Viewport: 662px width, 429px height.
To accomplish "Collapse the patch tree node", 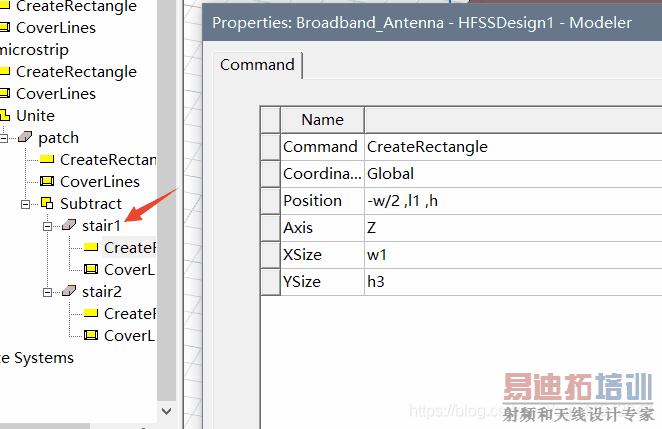I will point(4,138).
